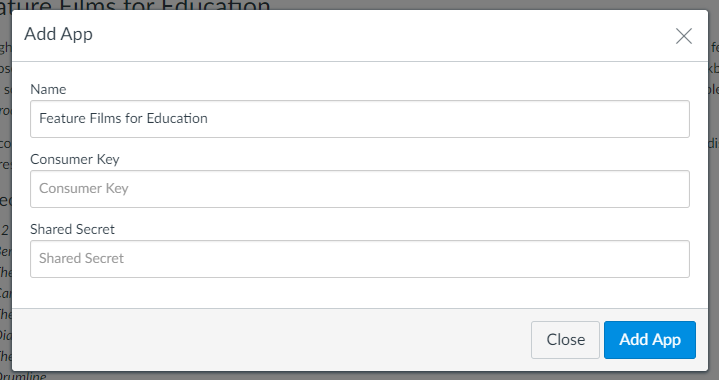Click the Shared Secret field label
This screenshot has height=380, width=719.
[x=72, y=229]
